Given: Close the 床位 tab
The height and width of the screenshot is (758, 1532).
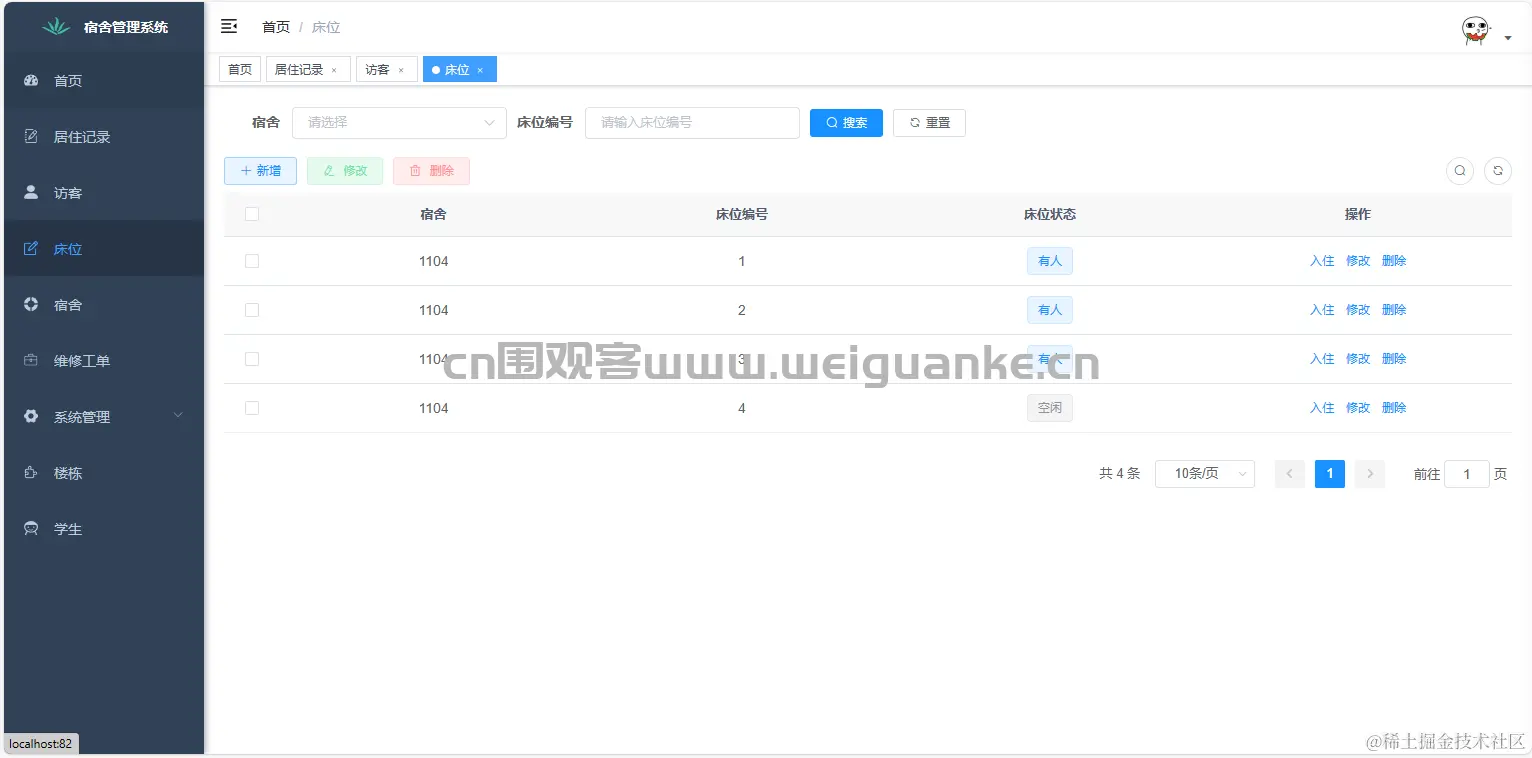Looking at the screenshot, I should (480, 70).
